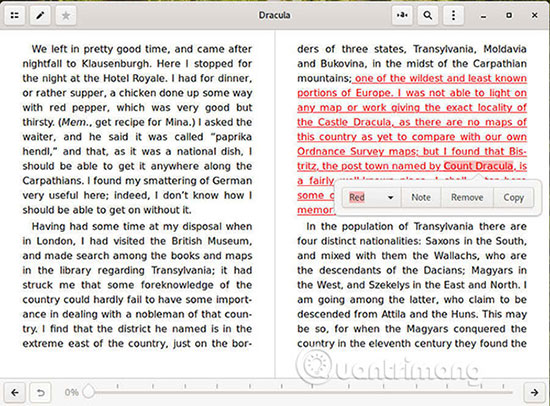Viewport: 550px width, 406px height.
Task: Close the Dracula reader window
Action: tap(535, 15)
